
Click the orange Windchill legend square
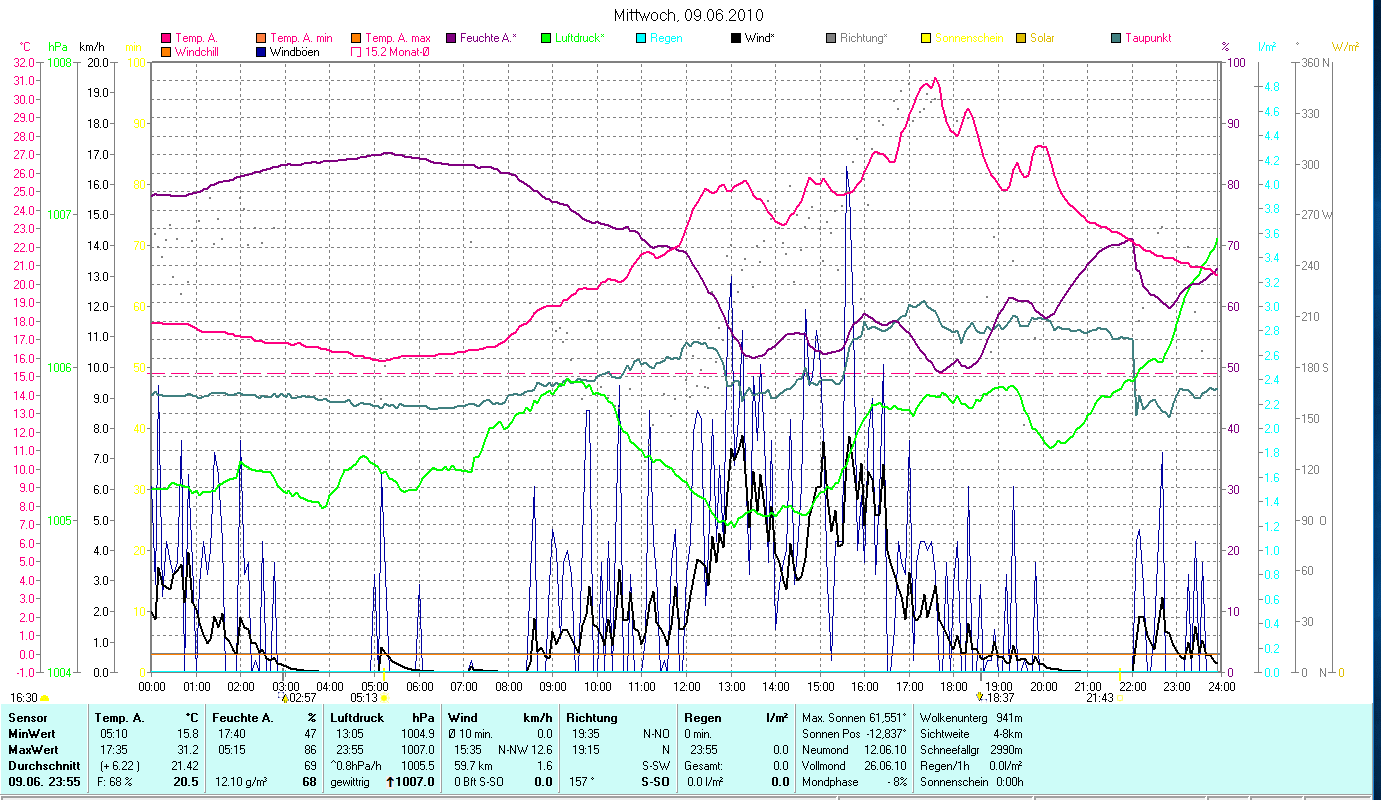(166, 52)
